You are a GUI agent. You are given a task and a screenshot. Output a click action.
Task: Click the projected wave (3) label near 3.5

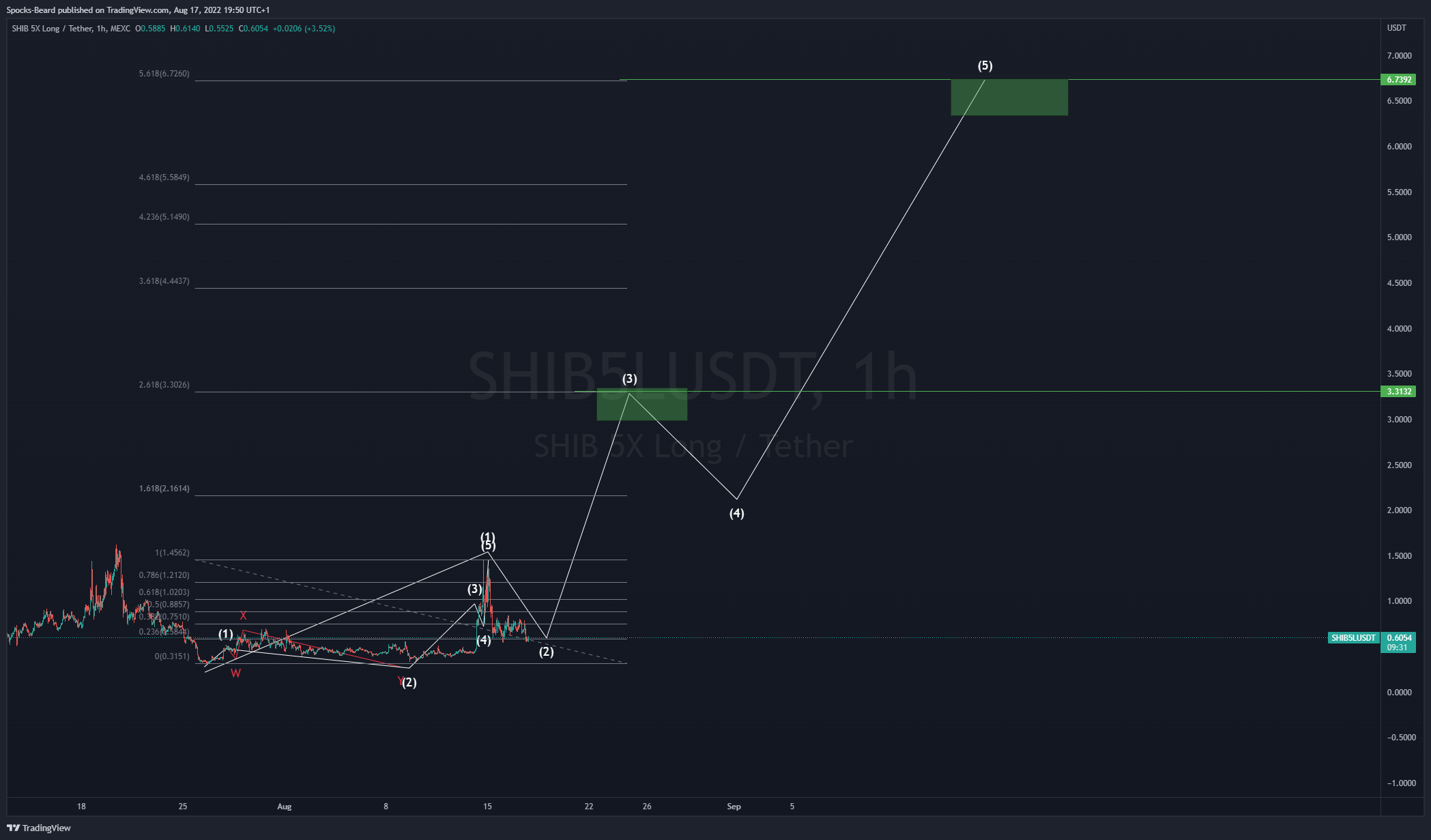coord(630,379)
